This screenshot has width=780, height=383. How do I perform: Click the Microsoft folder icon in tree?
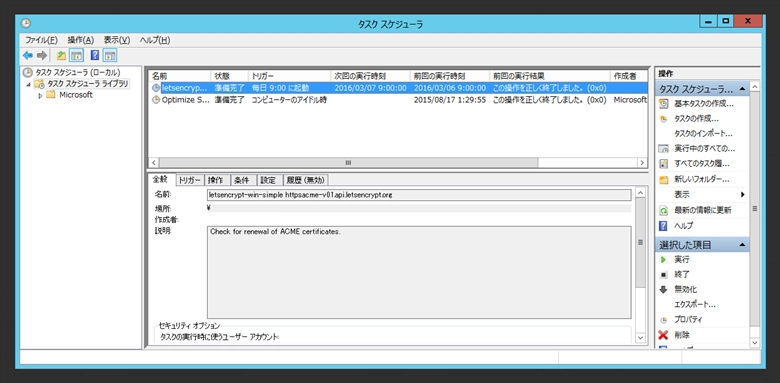point(51,95)
